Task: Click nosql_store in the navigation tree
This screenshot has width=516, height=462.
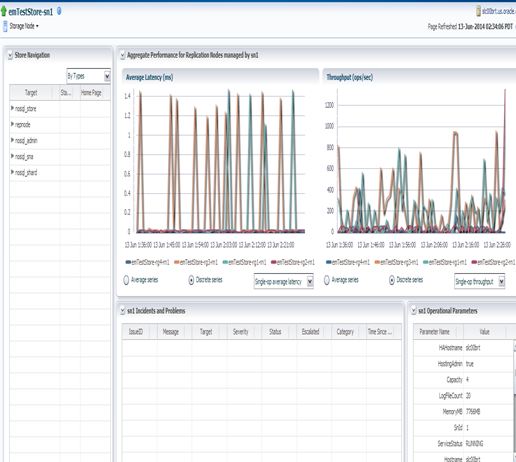Action: click(x=26, y=109)
